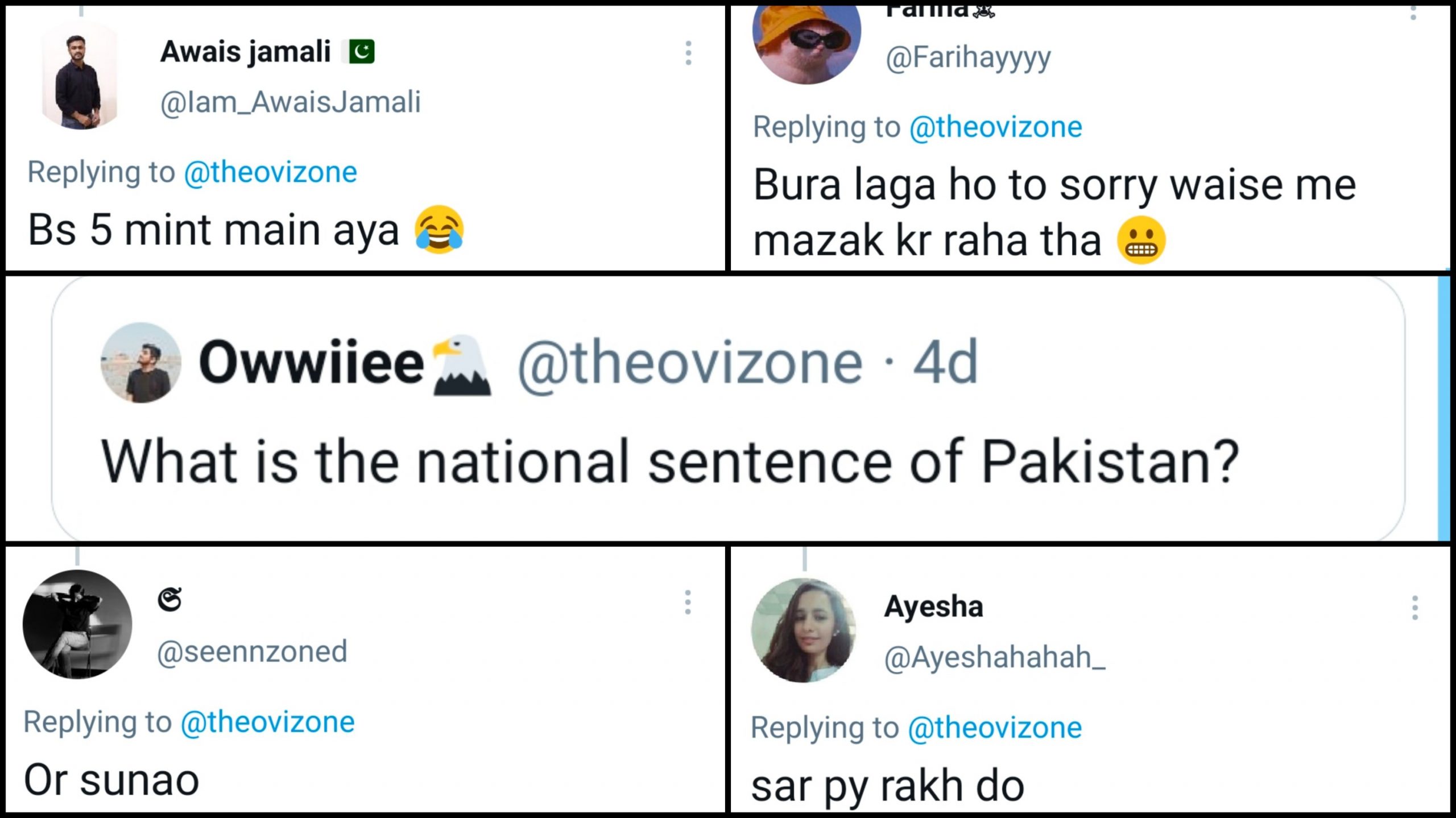1456x818 pixels.
Task: Click the @Farihayyyy username
Action: click(968, 57)
